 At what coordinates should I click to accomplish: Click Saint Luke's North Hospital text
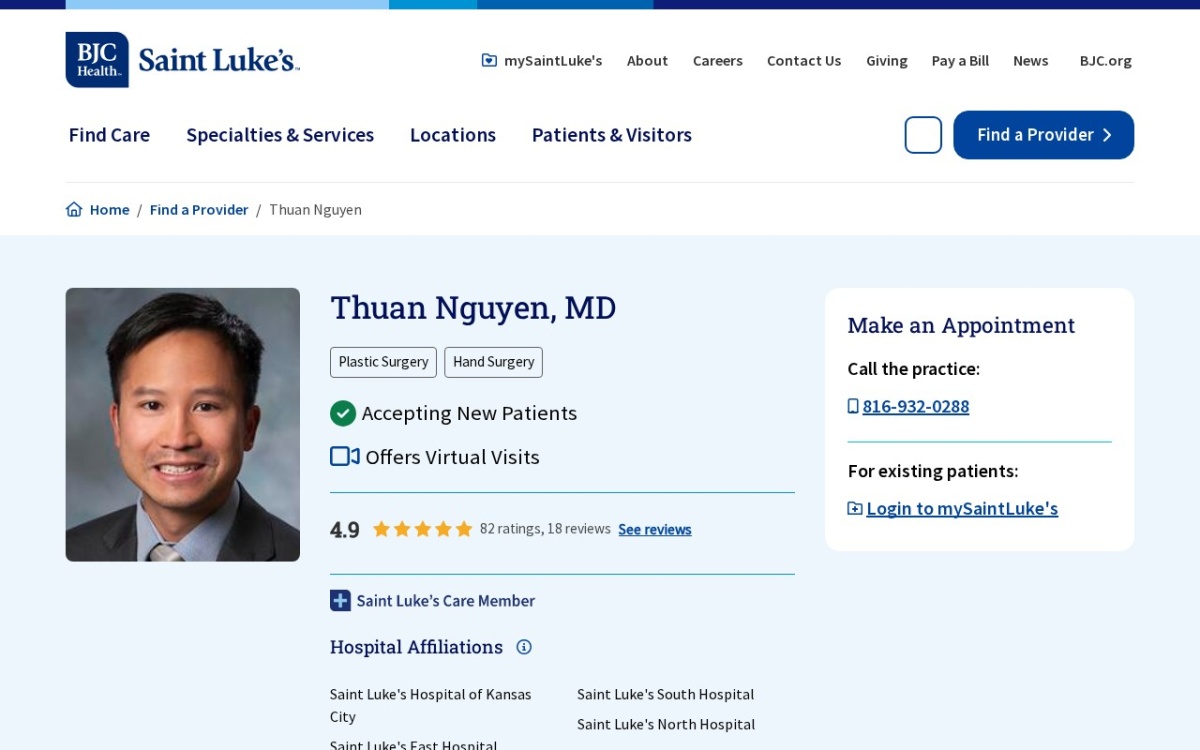[666, 724]
